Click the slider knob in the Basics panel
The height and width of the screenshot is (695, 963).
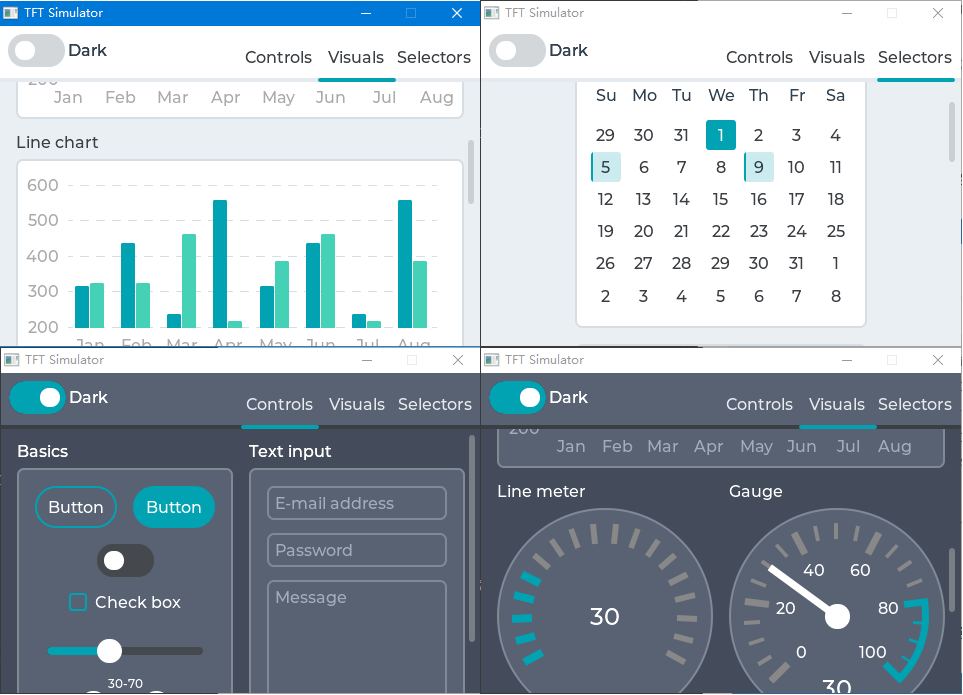tap(109, 651)
